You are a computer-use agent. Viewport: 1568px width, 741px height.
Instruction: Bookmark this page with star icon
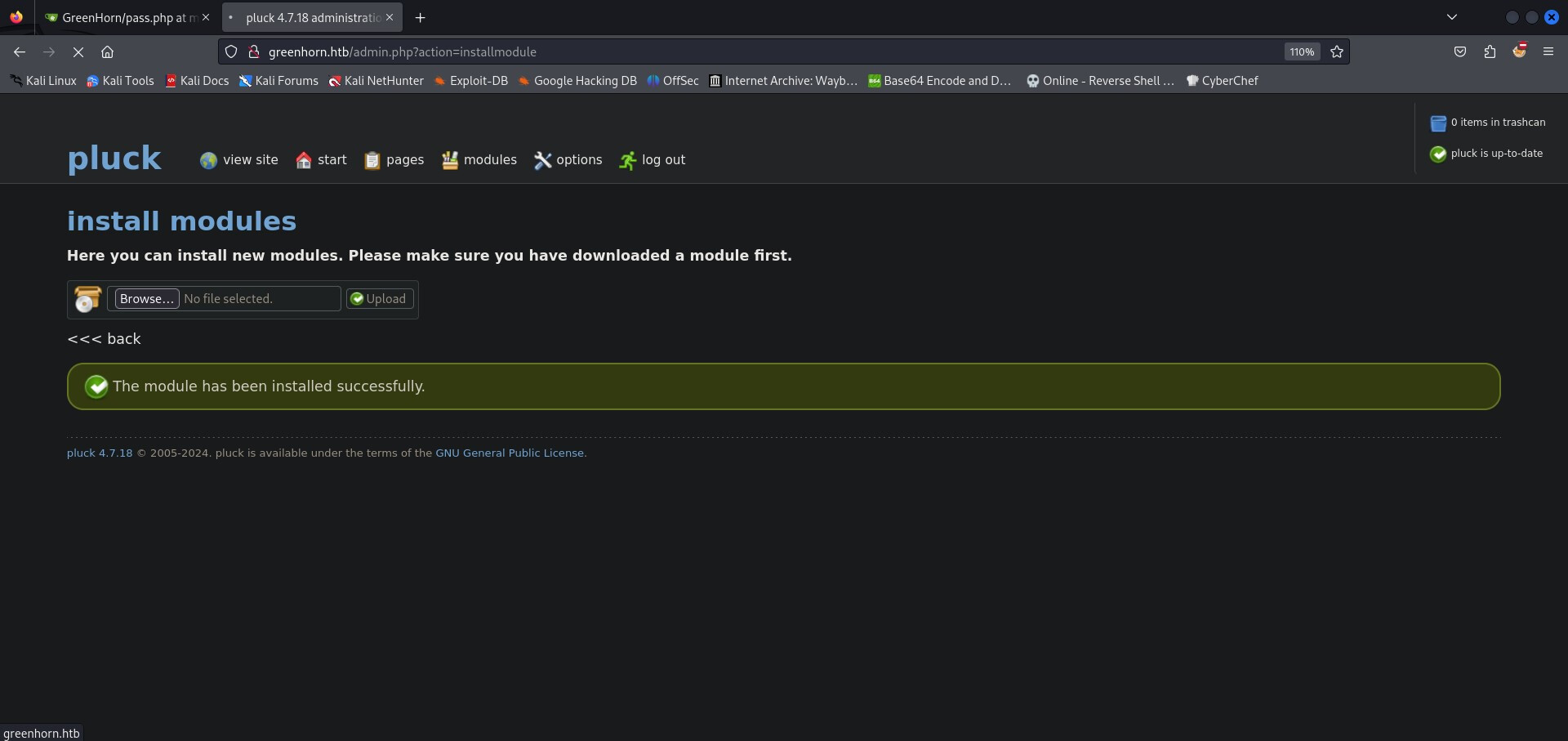tap(1337, 51)
